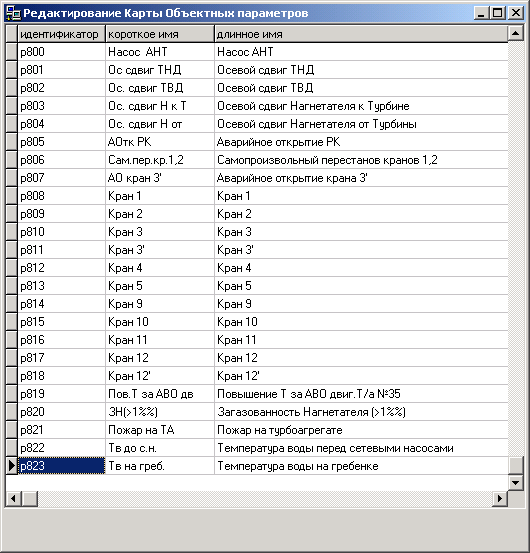Click horizontal scrollbar left arrow
The width and height of the screenshot is (530, 553).
[x=13, y=499]
